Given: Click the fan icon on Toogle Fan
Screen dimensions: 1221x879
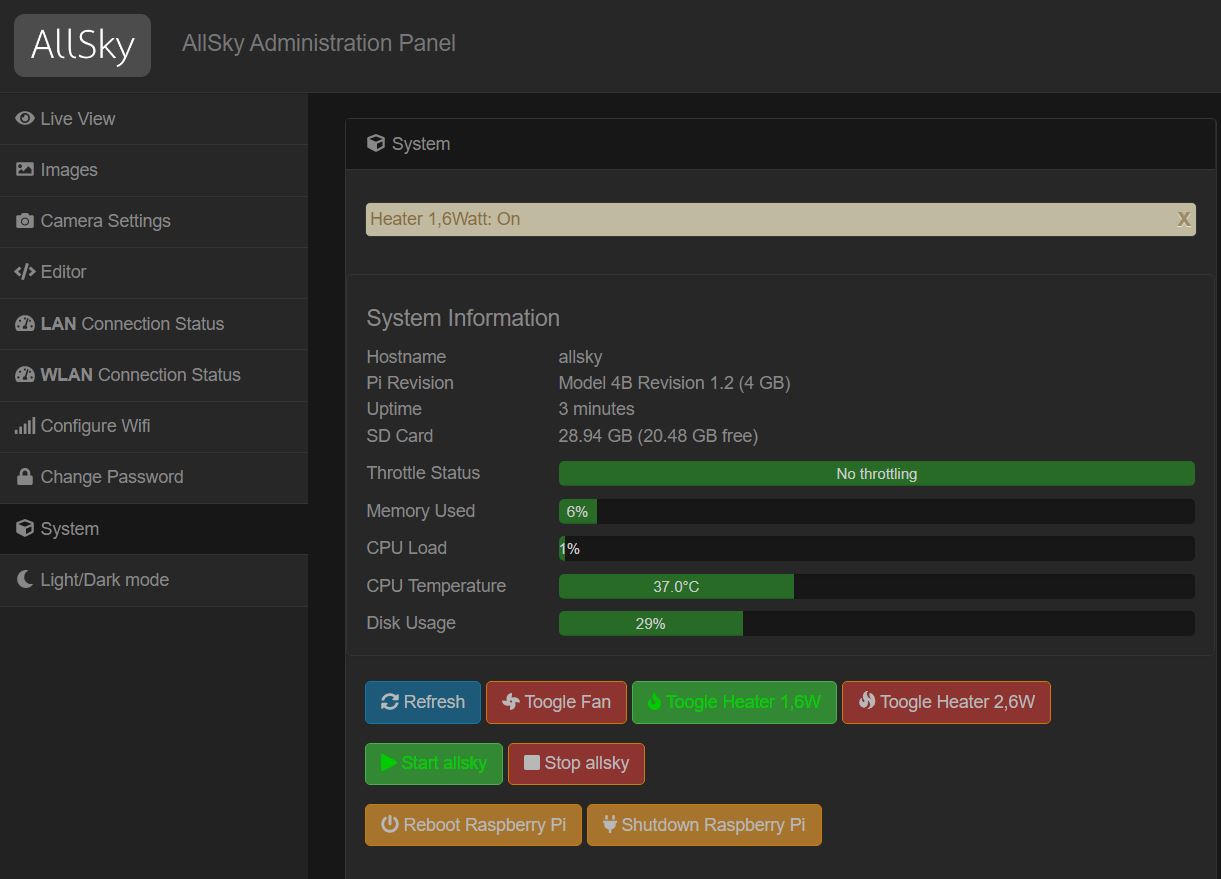Looking at the screenshot, I should (511, 702).
